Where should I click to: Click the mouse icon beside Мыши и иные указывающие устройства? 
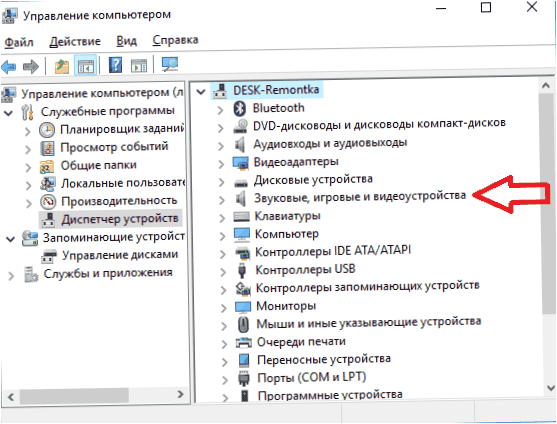tap(243, 324)
